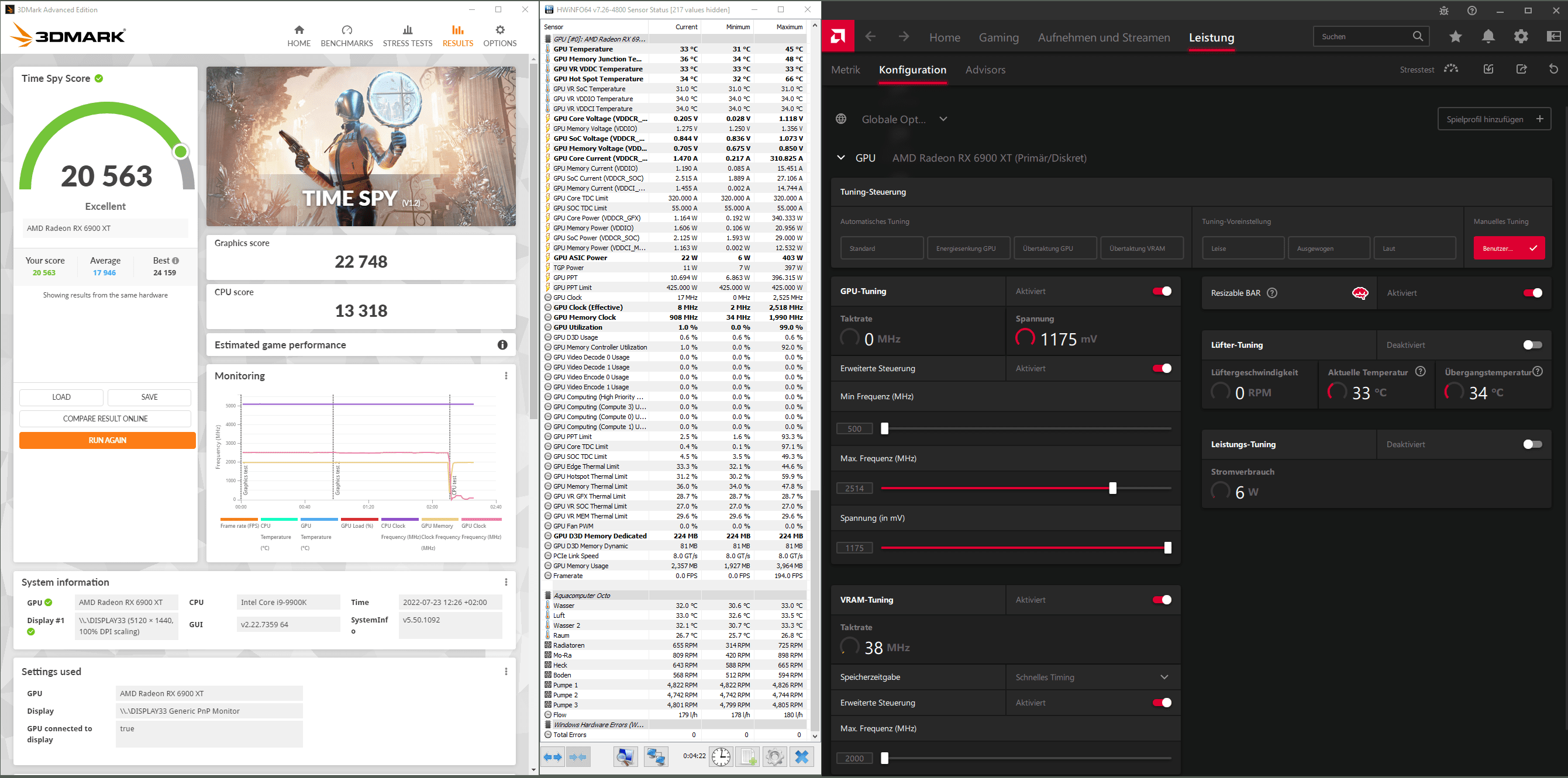Close HWiNFO sensors with blue X
Viewport: 1568px width, 778px height.
pos(802,757)
